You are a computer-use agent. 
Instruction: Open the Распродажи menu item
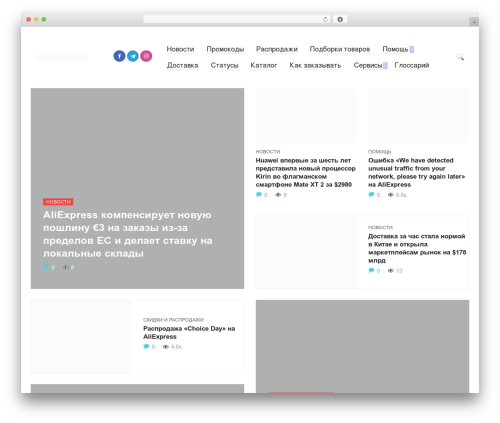[x=277, y=49]
